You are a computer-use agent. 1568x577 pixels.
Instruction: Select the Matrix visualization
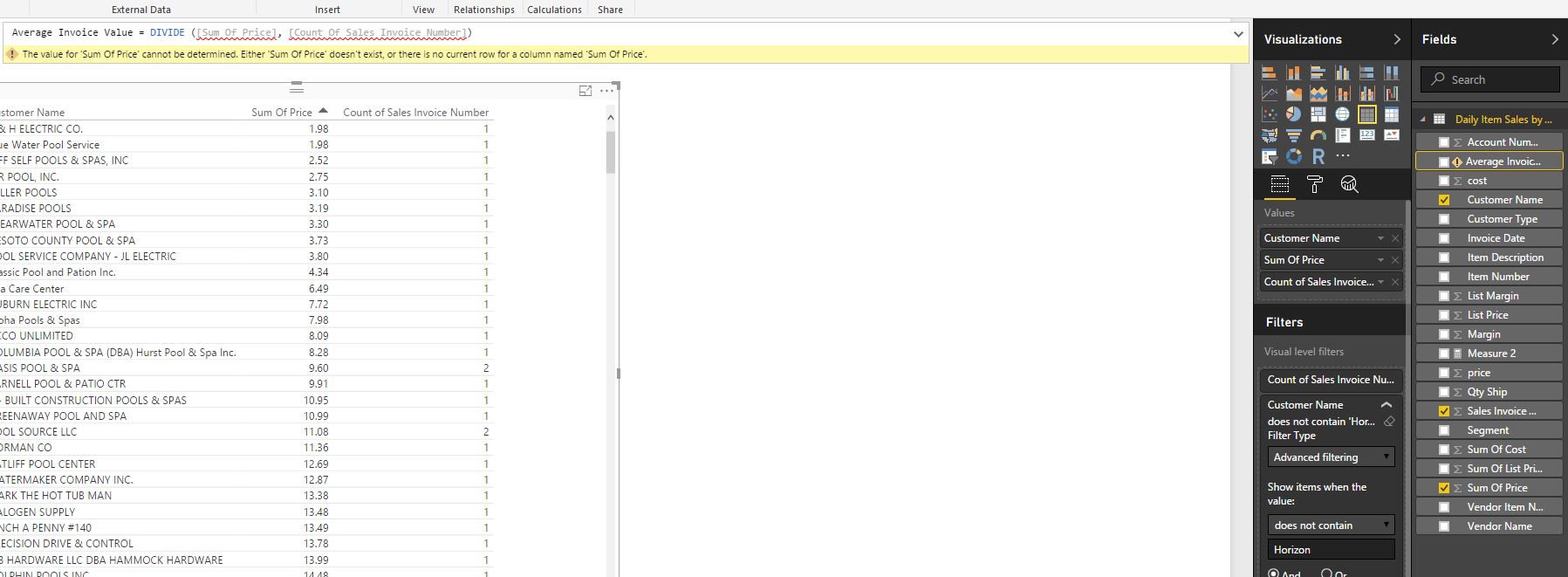click(x=1391, y=114)
